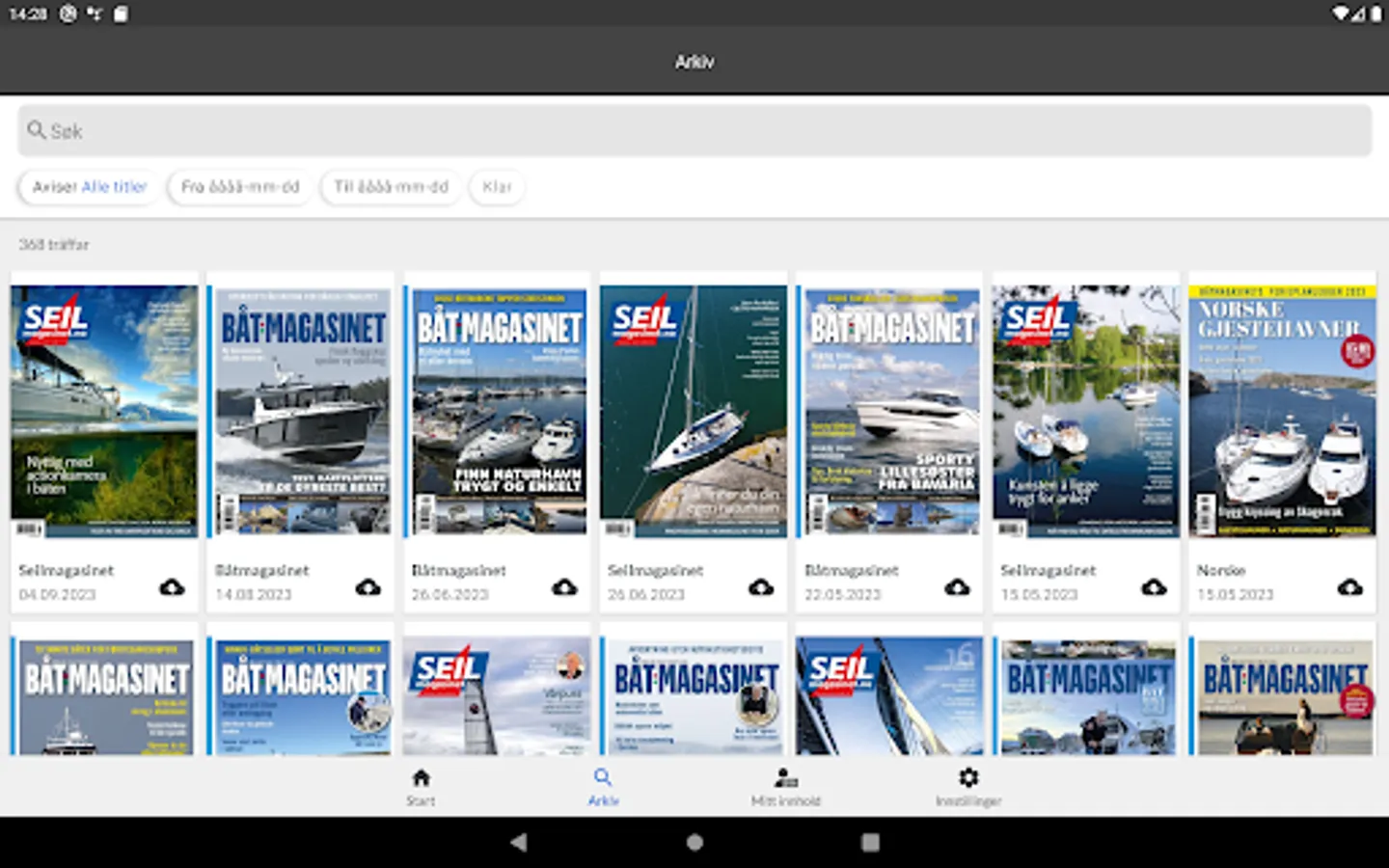The image size is (1389, 868).
Task: Click the Norske title label
Action: [x=1221, y=570]
